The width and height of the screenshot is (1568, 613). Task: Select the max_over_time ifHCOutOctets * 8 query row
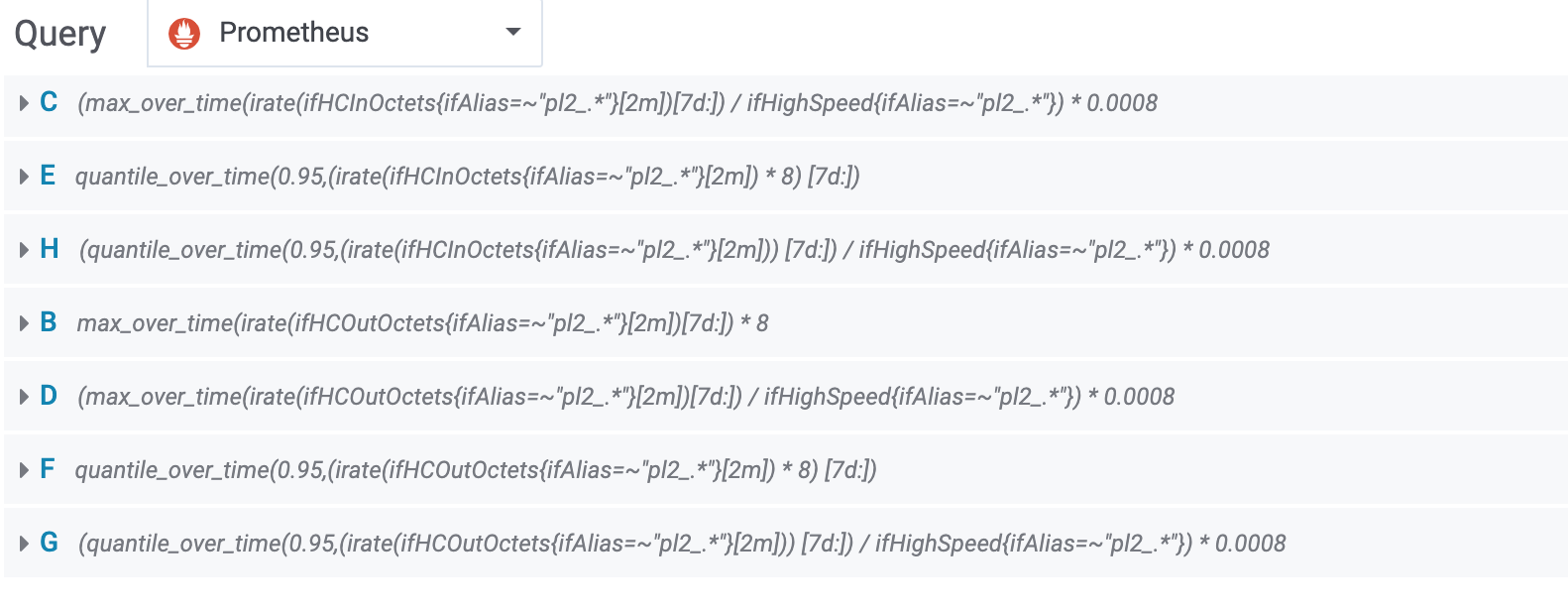pyautogui.click(x=785, y=323)
